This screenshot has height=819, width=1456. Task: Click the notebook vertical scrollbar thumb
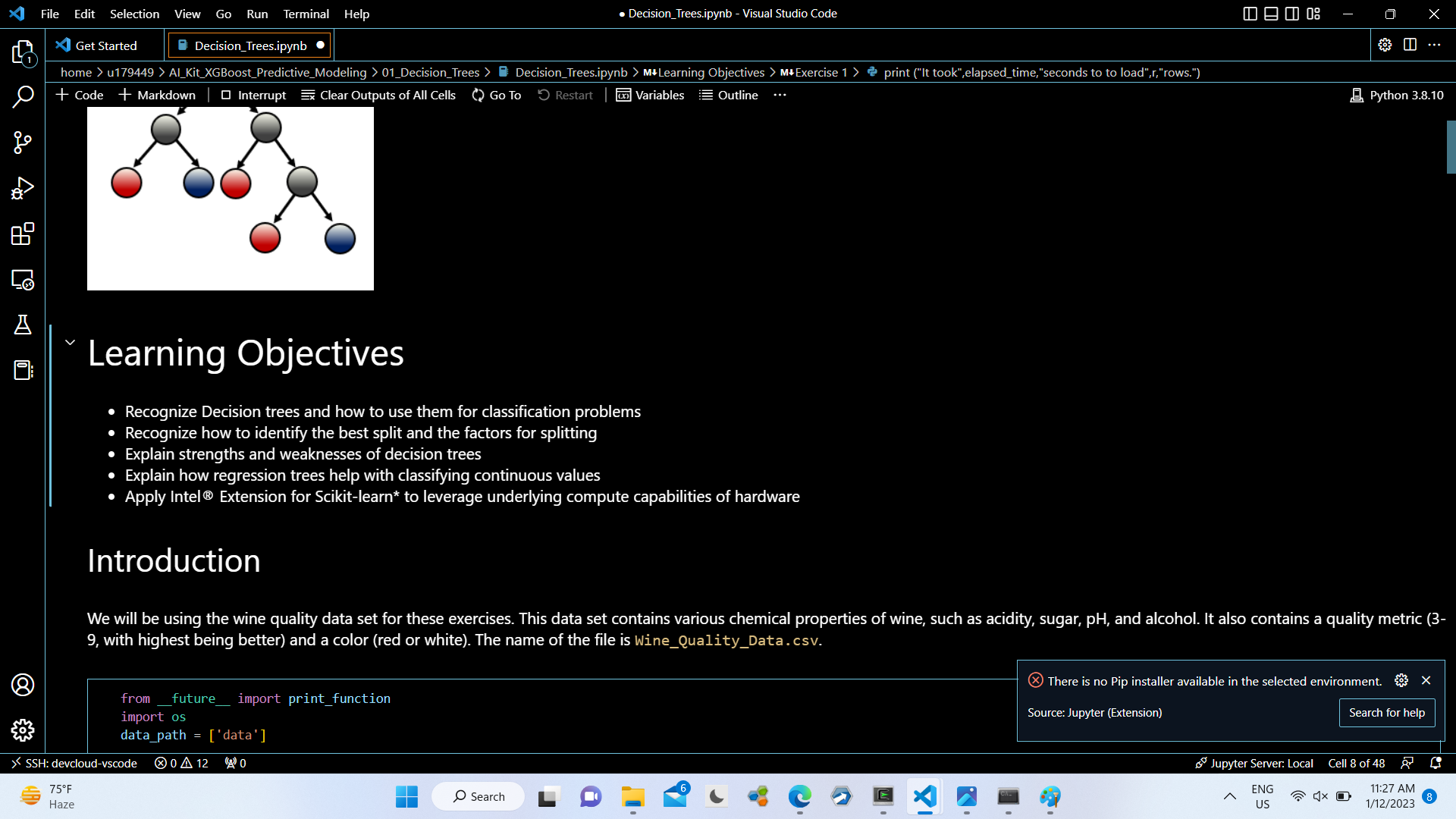[1451, 147]
